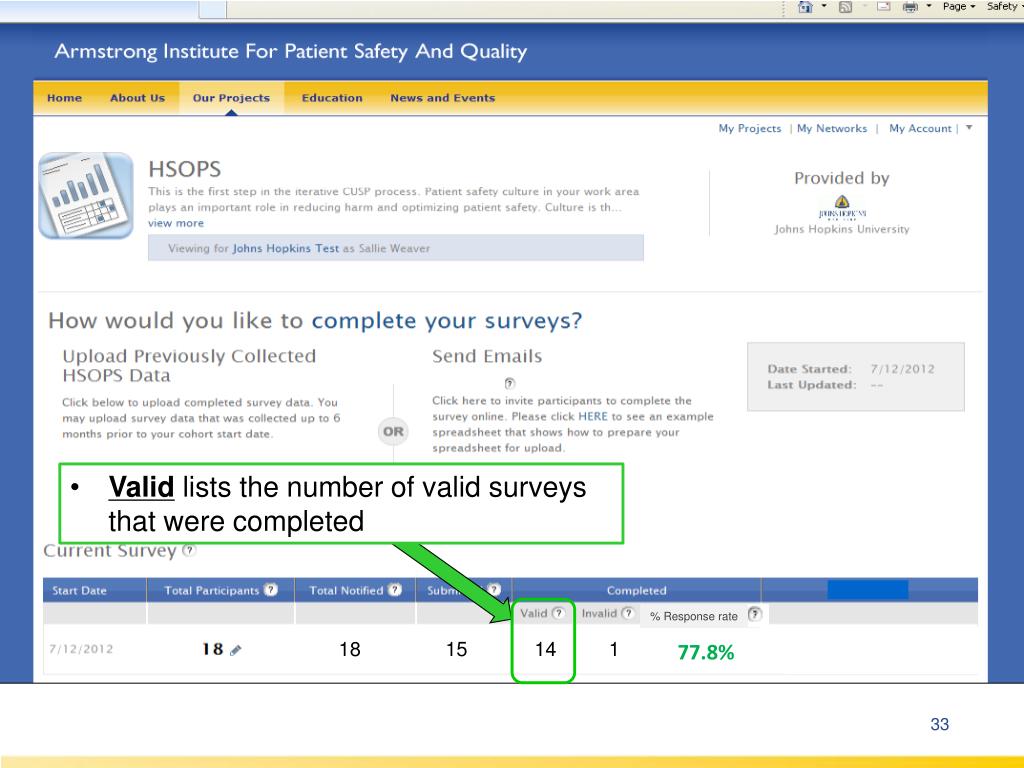Click the Print icon

pyautogui.click(x=910, y=7)
